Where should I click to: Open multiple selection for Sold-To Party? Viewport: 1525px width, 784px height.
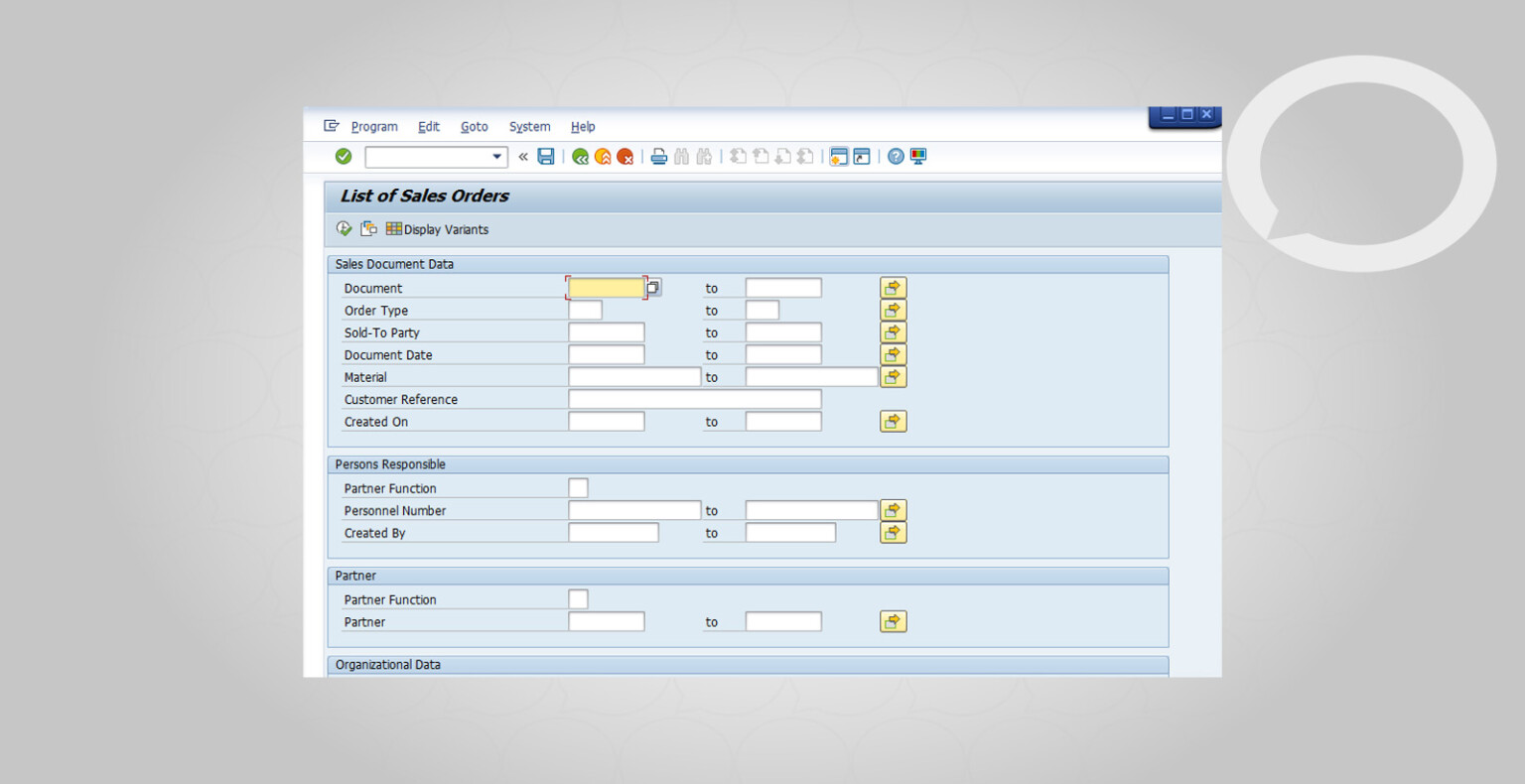892,331
